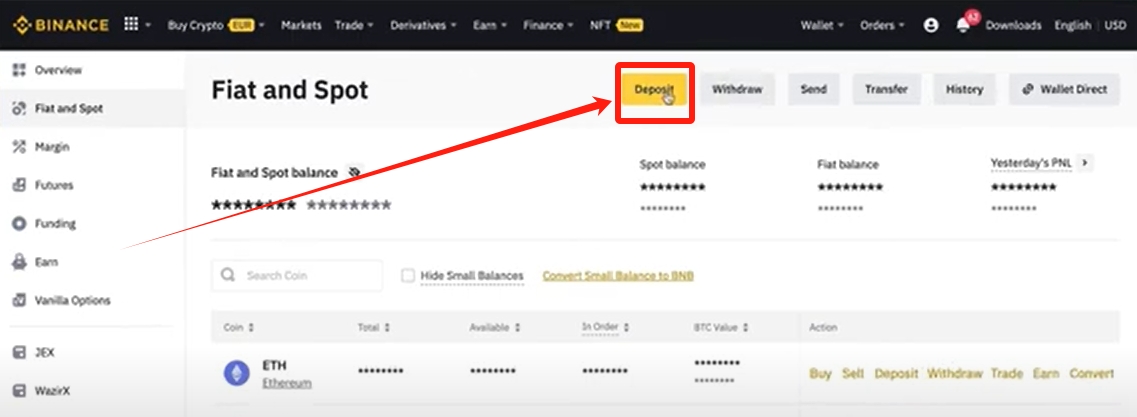The image size is (1137, 417).
Task: Click the Overview sidebar icon
Action: [x=20, y=70]
